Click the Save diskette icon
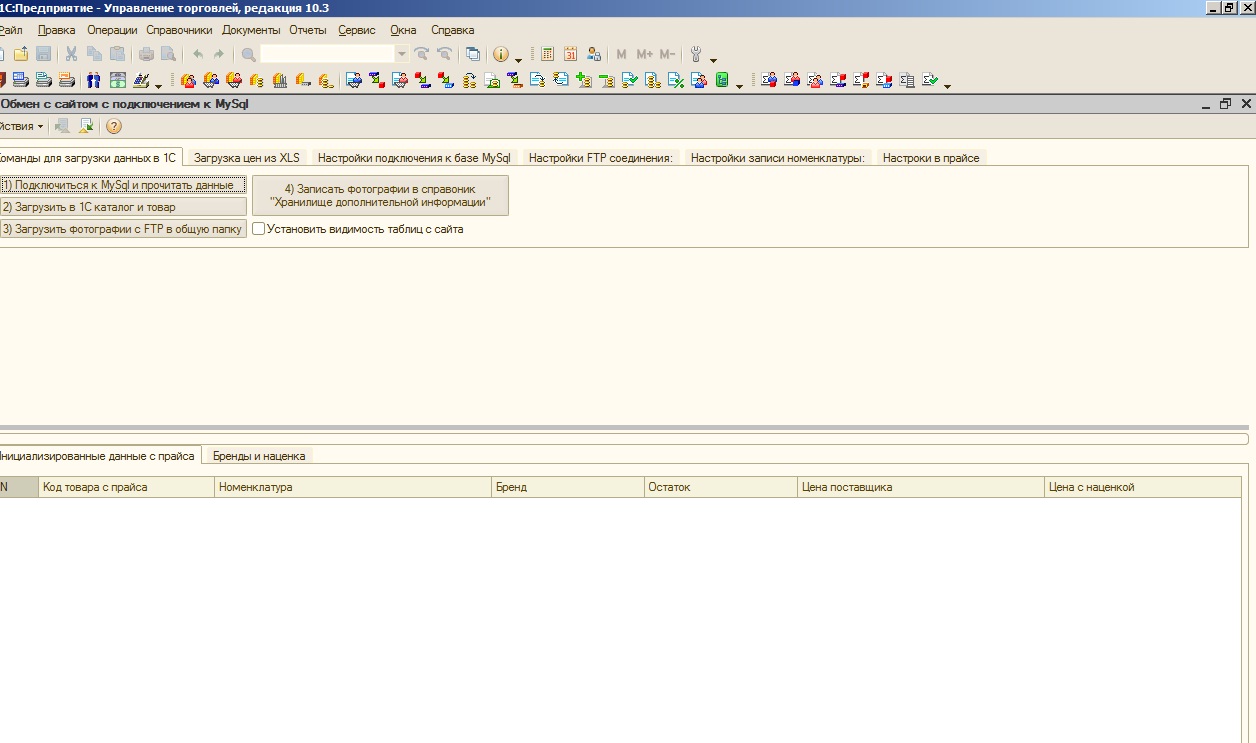The height and width of the screenshot is (743, 1256). point(43,54)
